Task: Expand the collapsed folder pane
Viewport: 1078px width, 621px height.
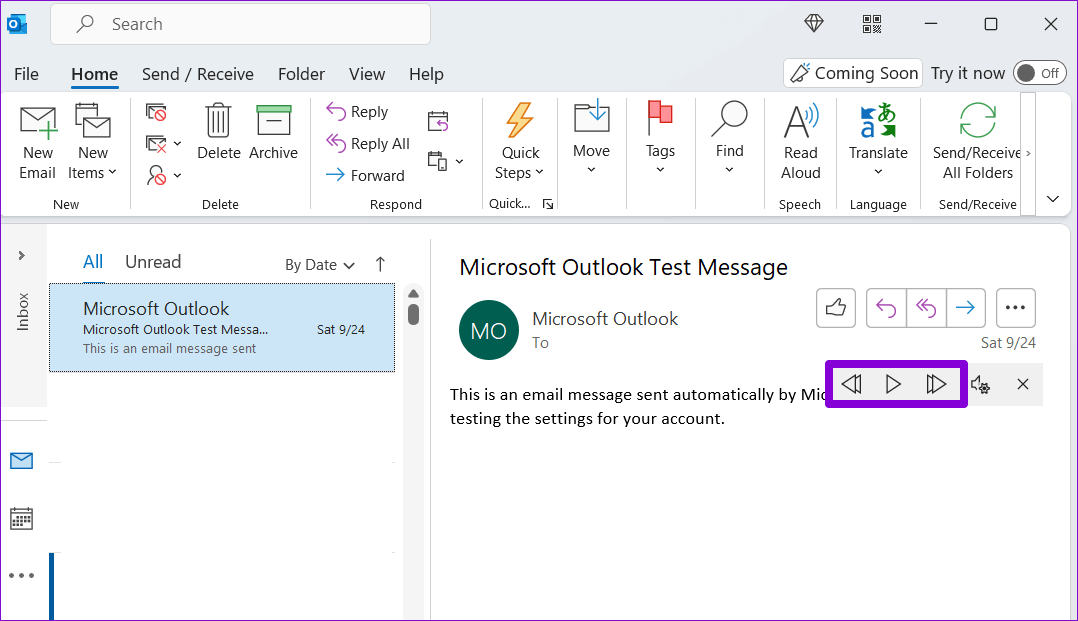Action: pyautogui.click(x=21, y=256)
